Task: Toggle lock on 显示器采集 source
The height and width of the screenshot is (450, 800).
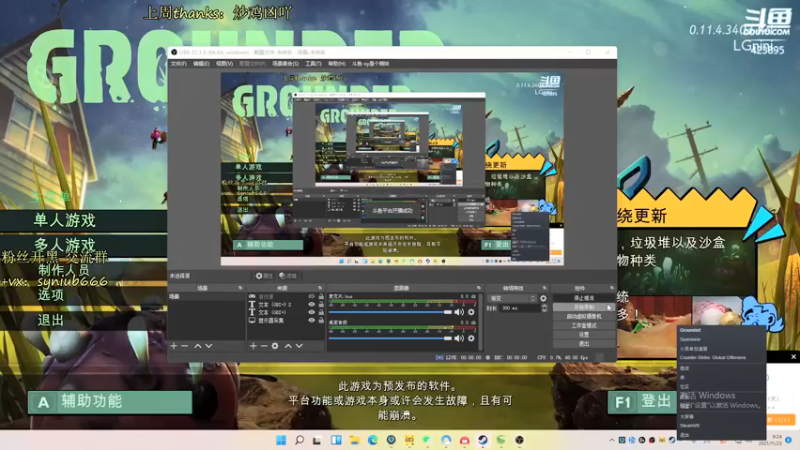Action: click(x=321, y=320)
